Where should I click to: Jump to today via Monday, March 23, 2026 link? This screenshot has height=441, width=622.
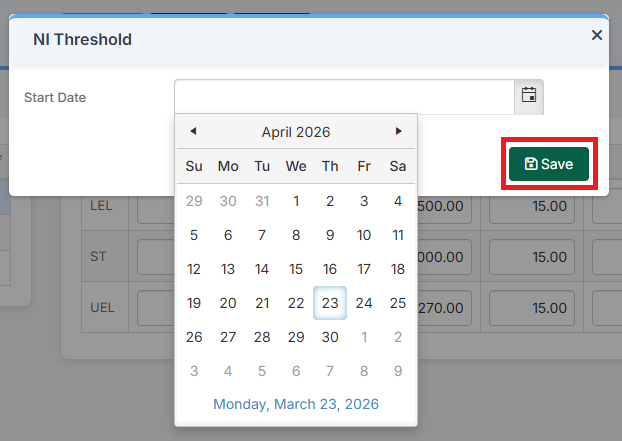click(296, 404)
